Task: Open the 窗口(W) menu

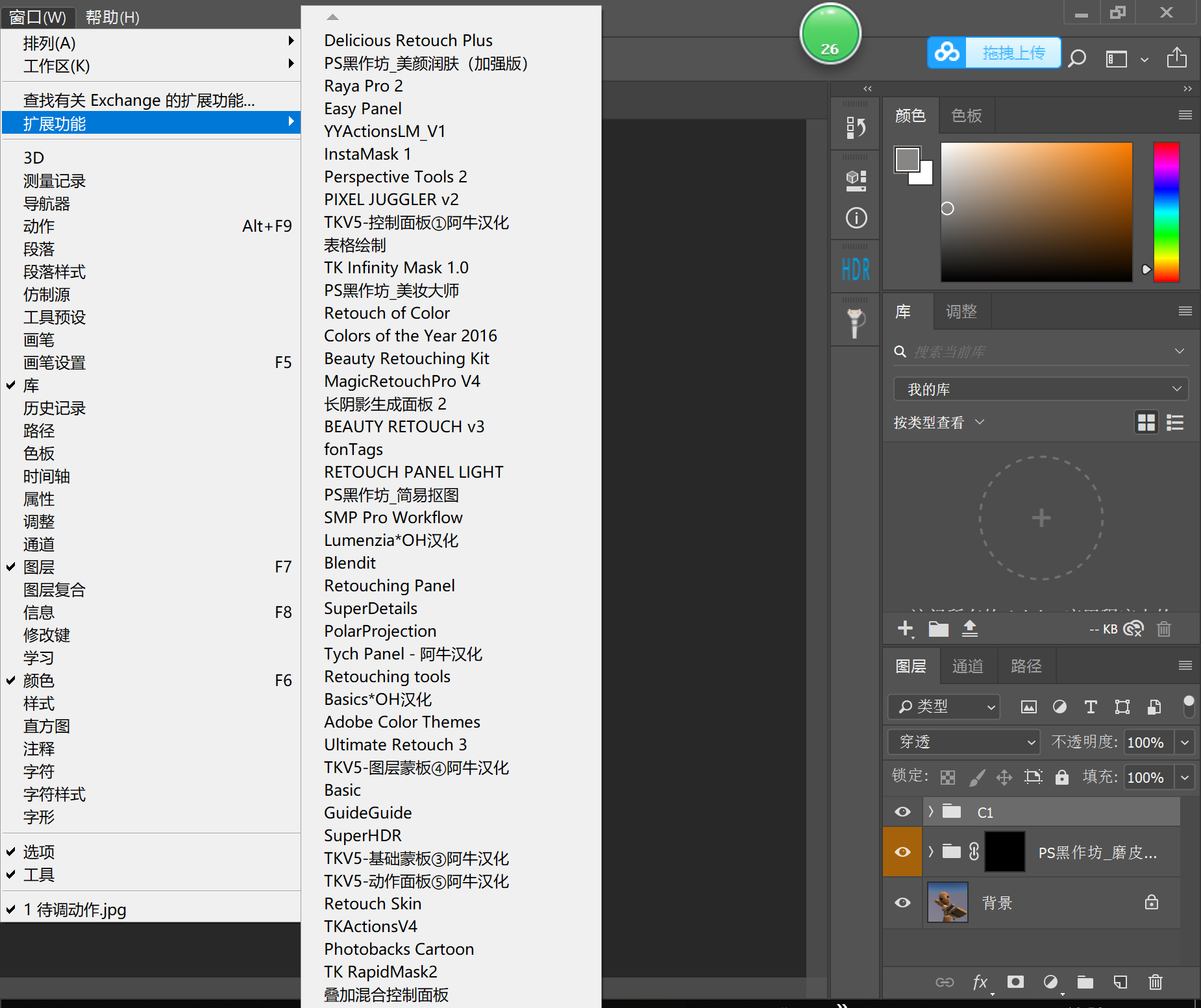Action: 38,17
